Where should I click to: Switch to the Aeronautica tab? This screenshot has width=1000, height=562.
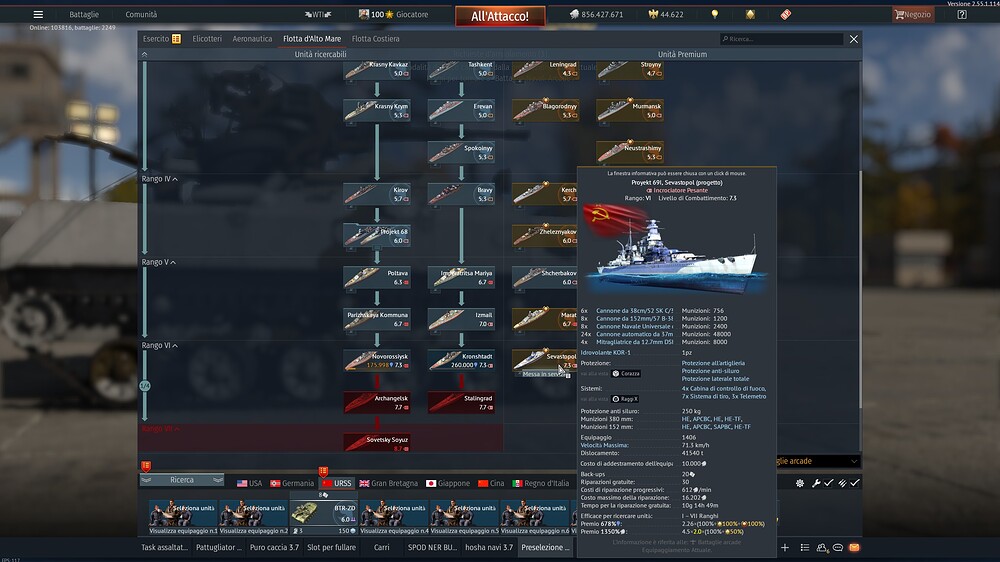252,39
